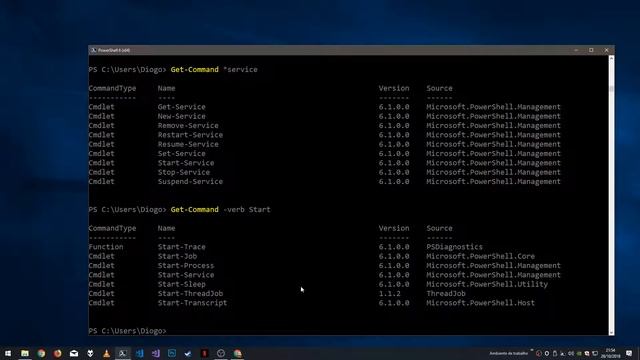Click the scrollbar down arrow in PowerShell

(611, 333)
